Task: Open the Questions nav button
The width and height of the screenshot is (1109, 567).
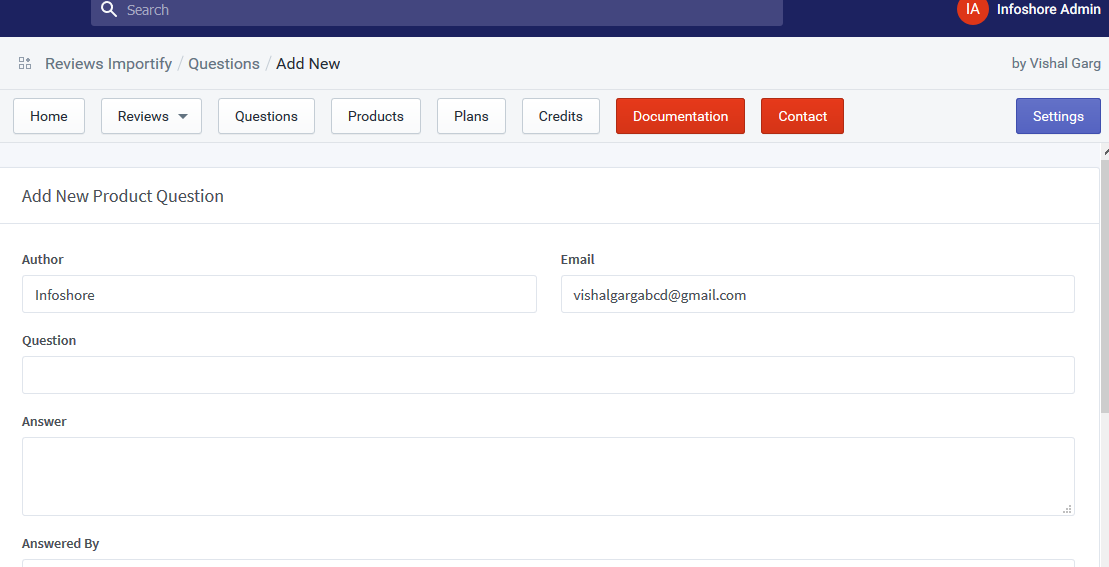Action: coord(266,116)
